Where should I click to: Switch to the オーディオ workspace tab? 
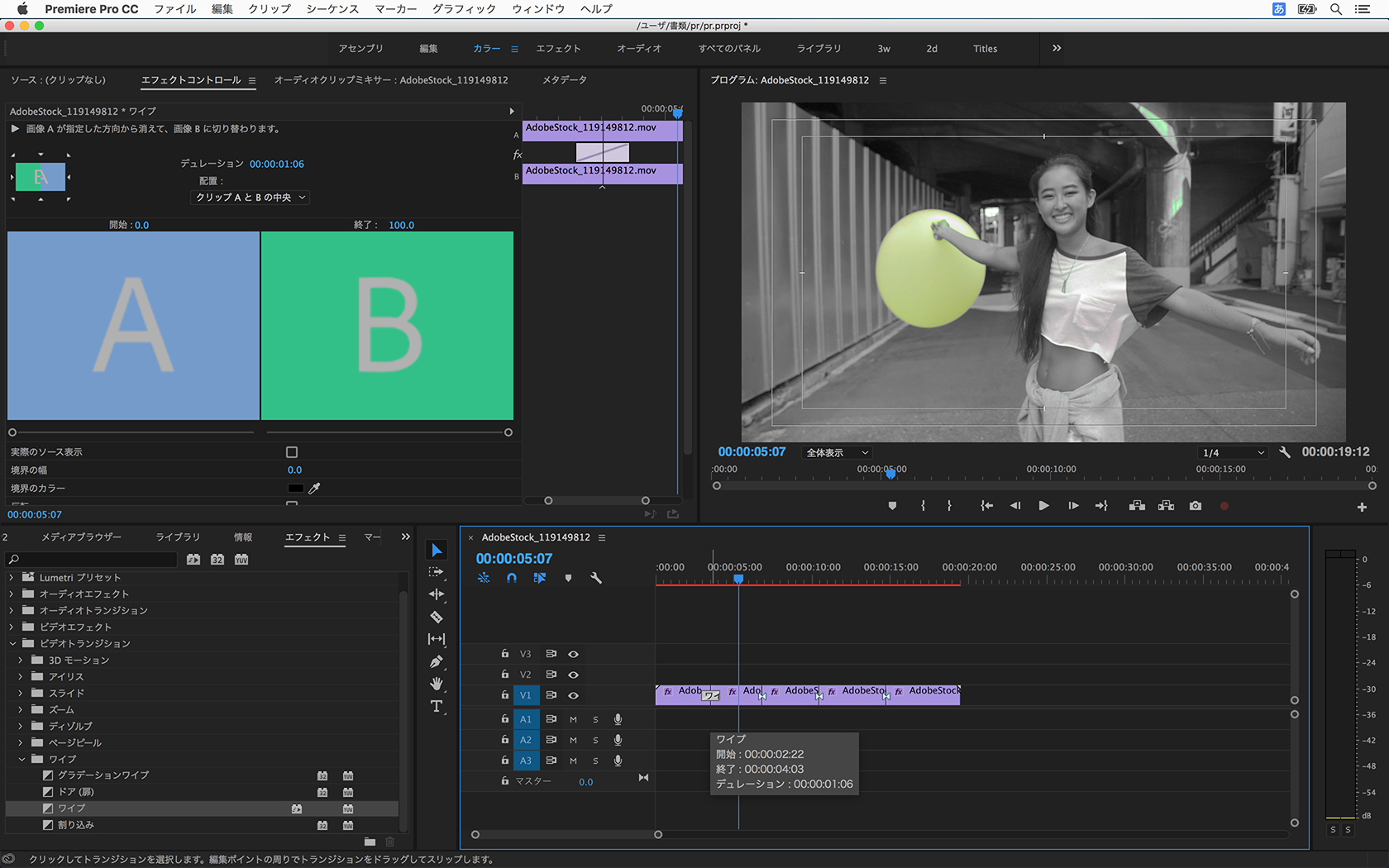point(639,49)
